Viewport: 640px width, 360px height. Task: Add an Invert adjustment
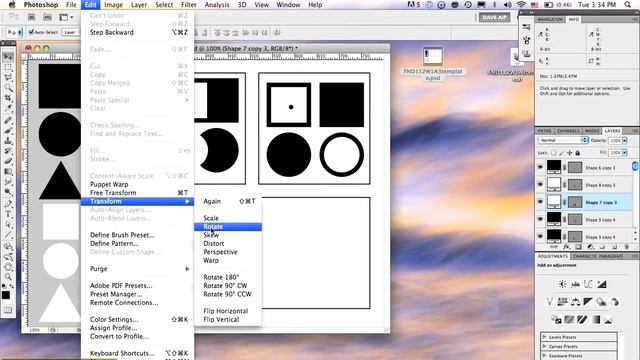click(556, 320)
